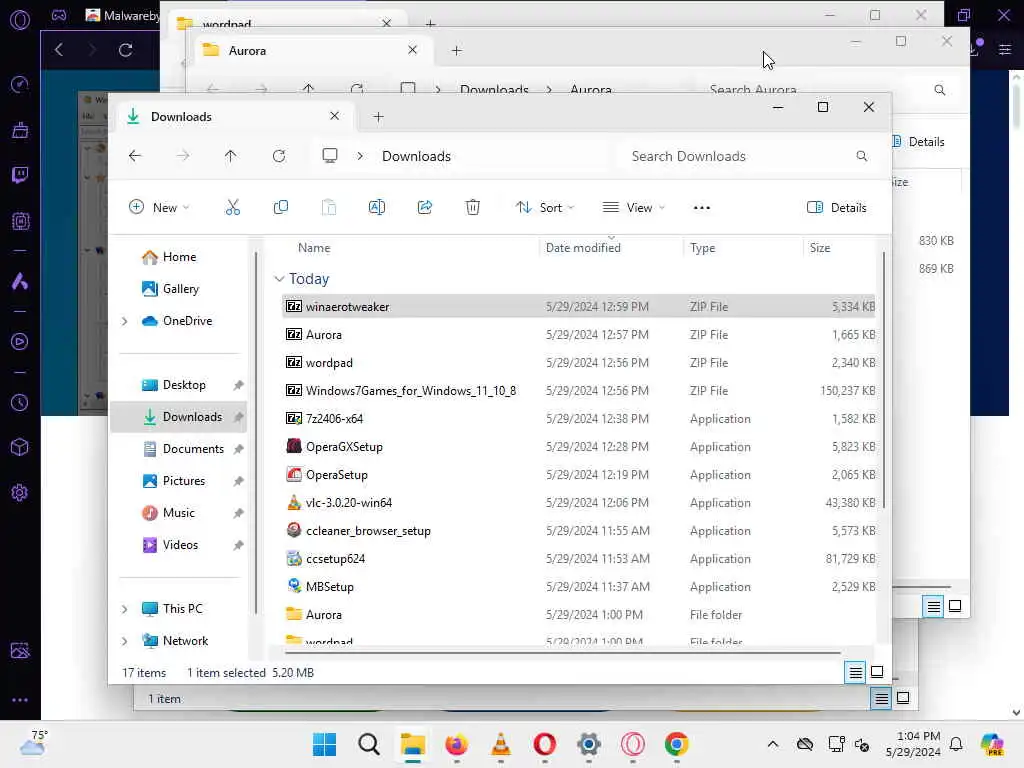1024x768 pixels.
Task: Open Google Chrome from the taskbar
Action: pyautogui.click(x=677, y=744)
